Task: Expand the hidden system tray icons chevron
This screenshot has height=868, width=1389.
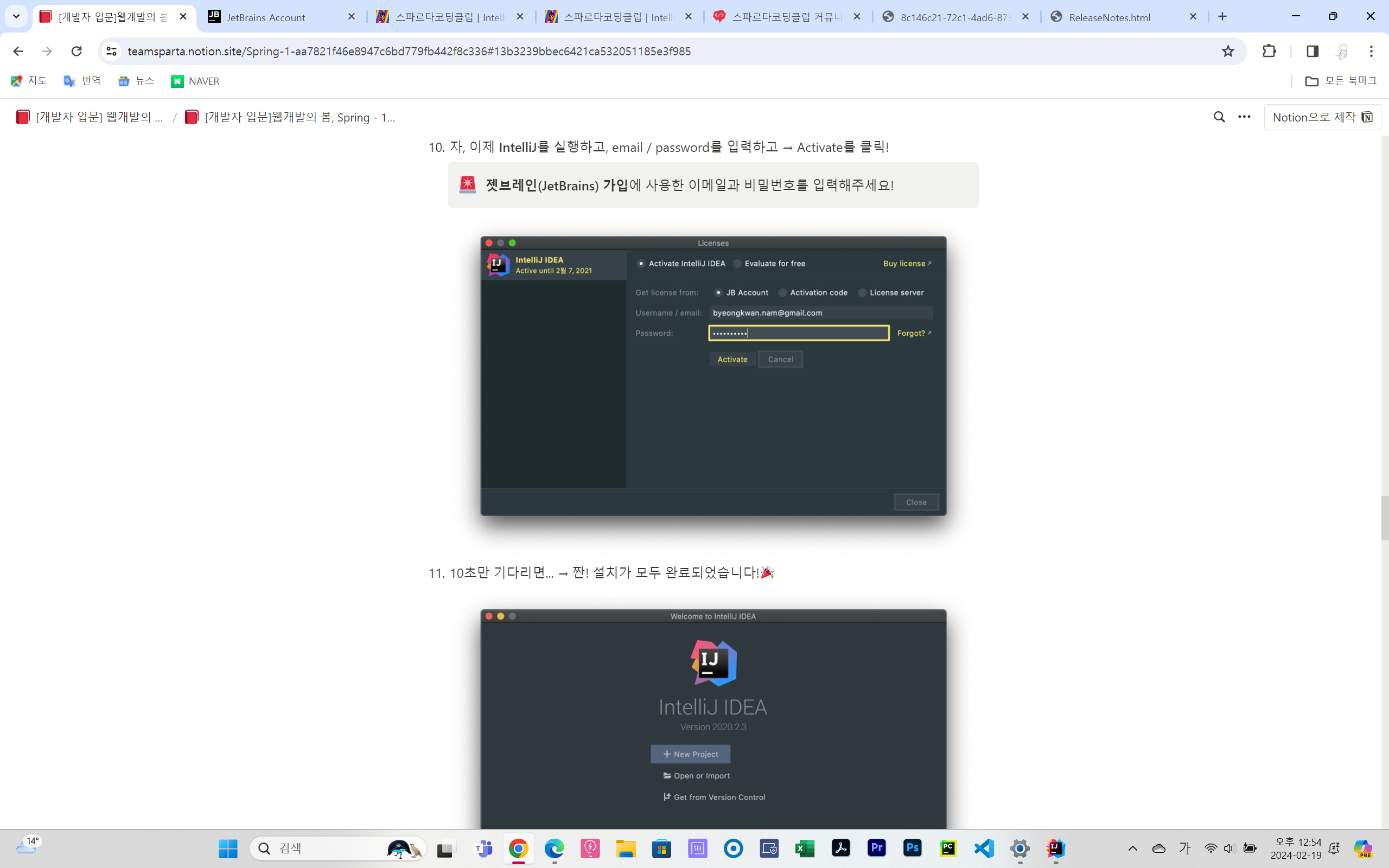Action: (x=1132, y=848)
